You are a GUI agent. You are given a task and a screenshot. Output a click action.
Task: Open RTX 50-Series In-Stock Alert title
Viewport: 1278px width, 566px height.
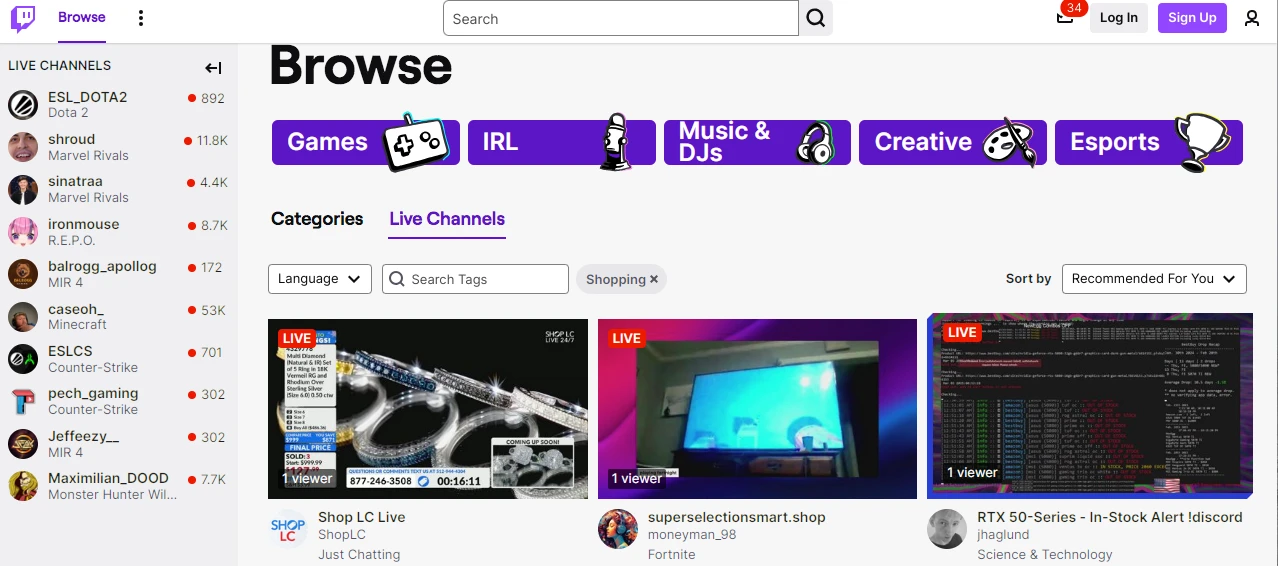pyautogui.click(x=1110, y=517)
